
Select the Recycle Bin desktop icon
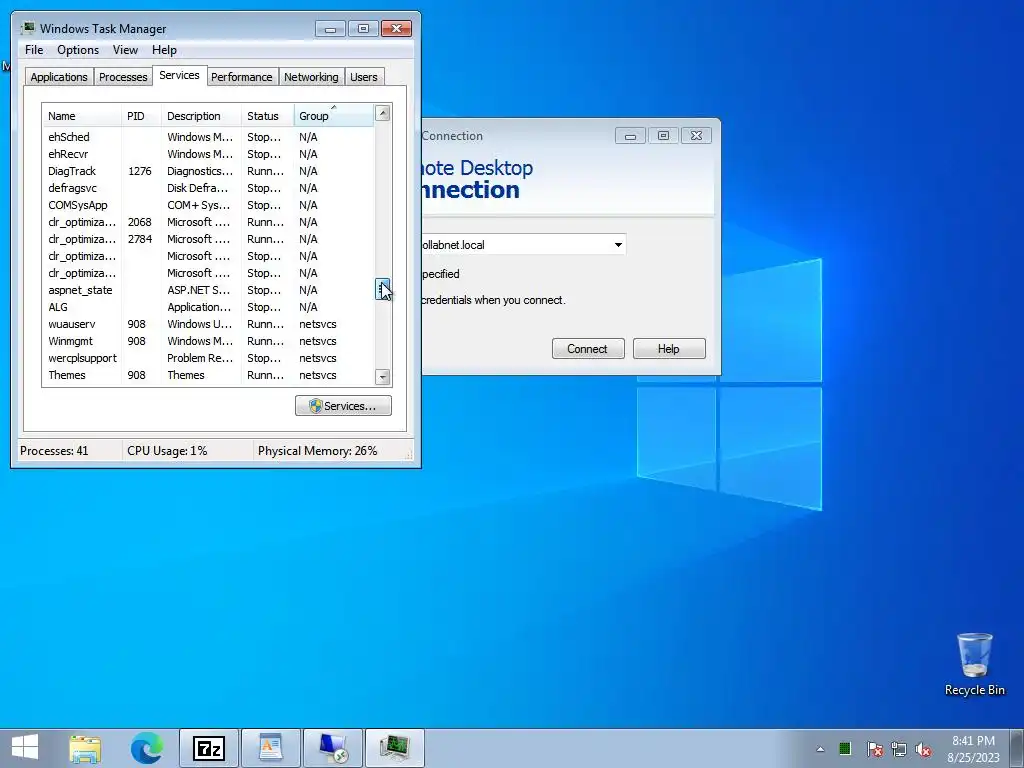coord(974,664)
